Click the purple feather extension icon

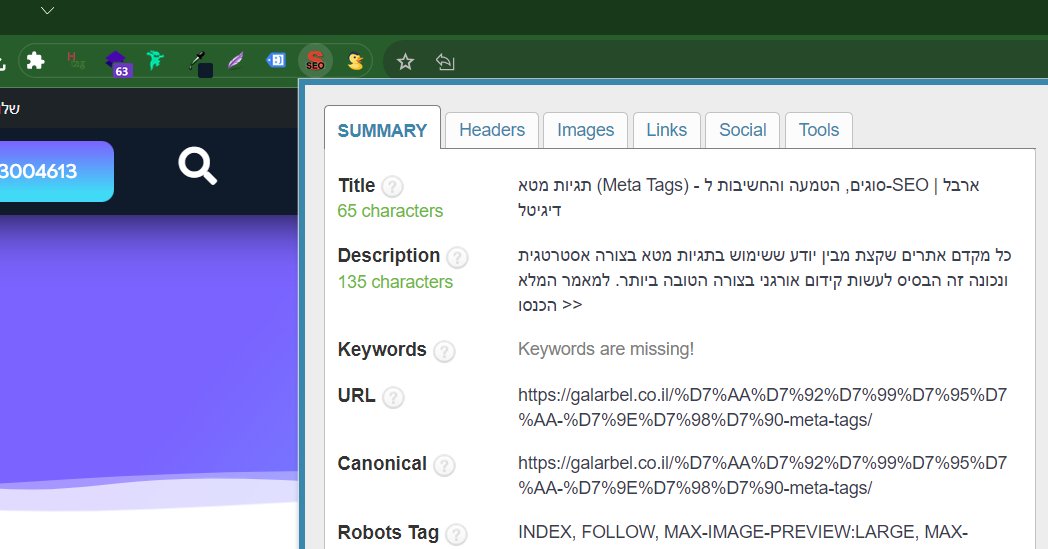point(235,62)
